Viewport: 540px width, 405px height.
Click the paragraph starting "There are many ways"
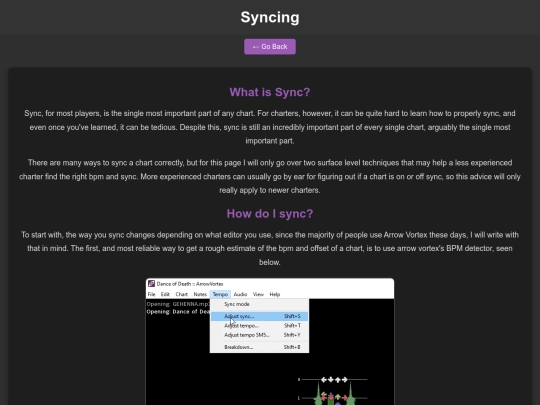270,176
